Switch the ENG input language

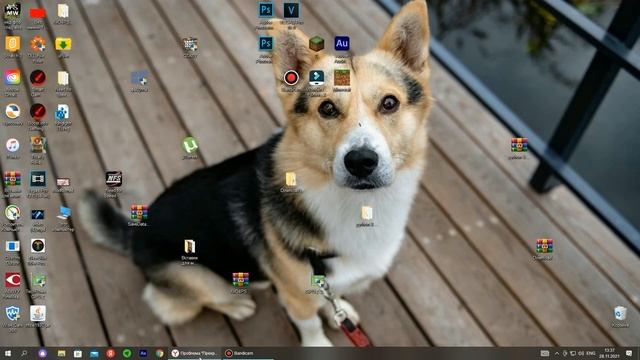(x=591, y=353)
